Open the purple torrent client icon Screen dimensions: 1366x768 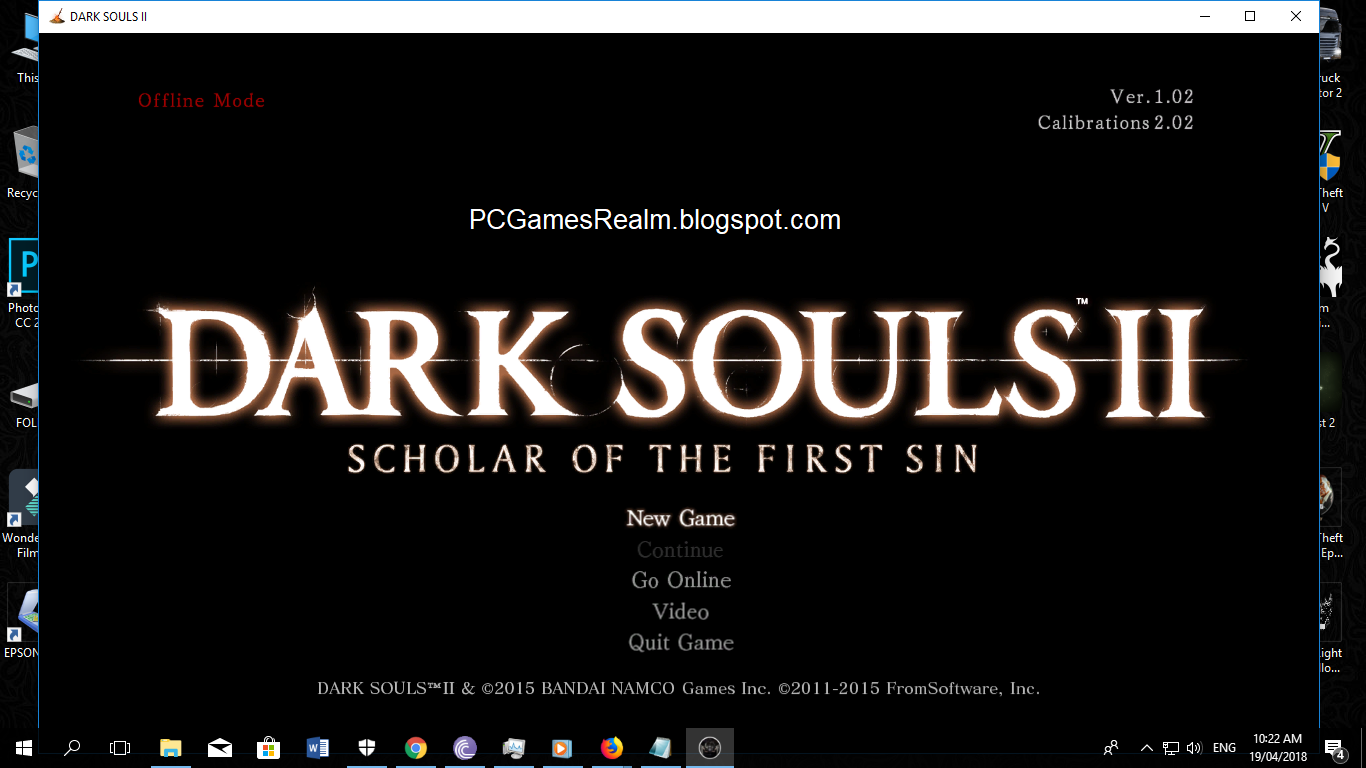tap(465, 748)
